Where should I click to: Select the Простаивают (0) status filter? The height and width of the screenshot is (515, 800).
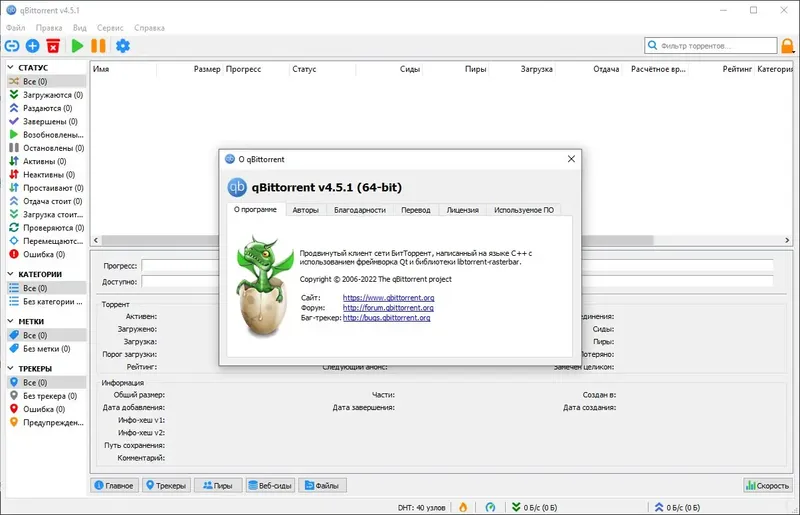click(x=46, y=188)
